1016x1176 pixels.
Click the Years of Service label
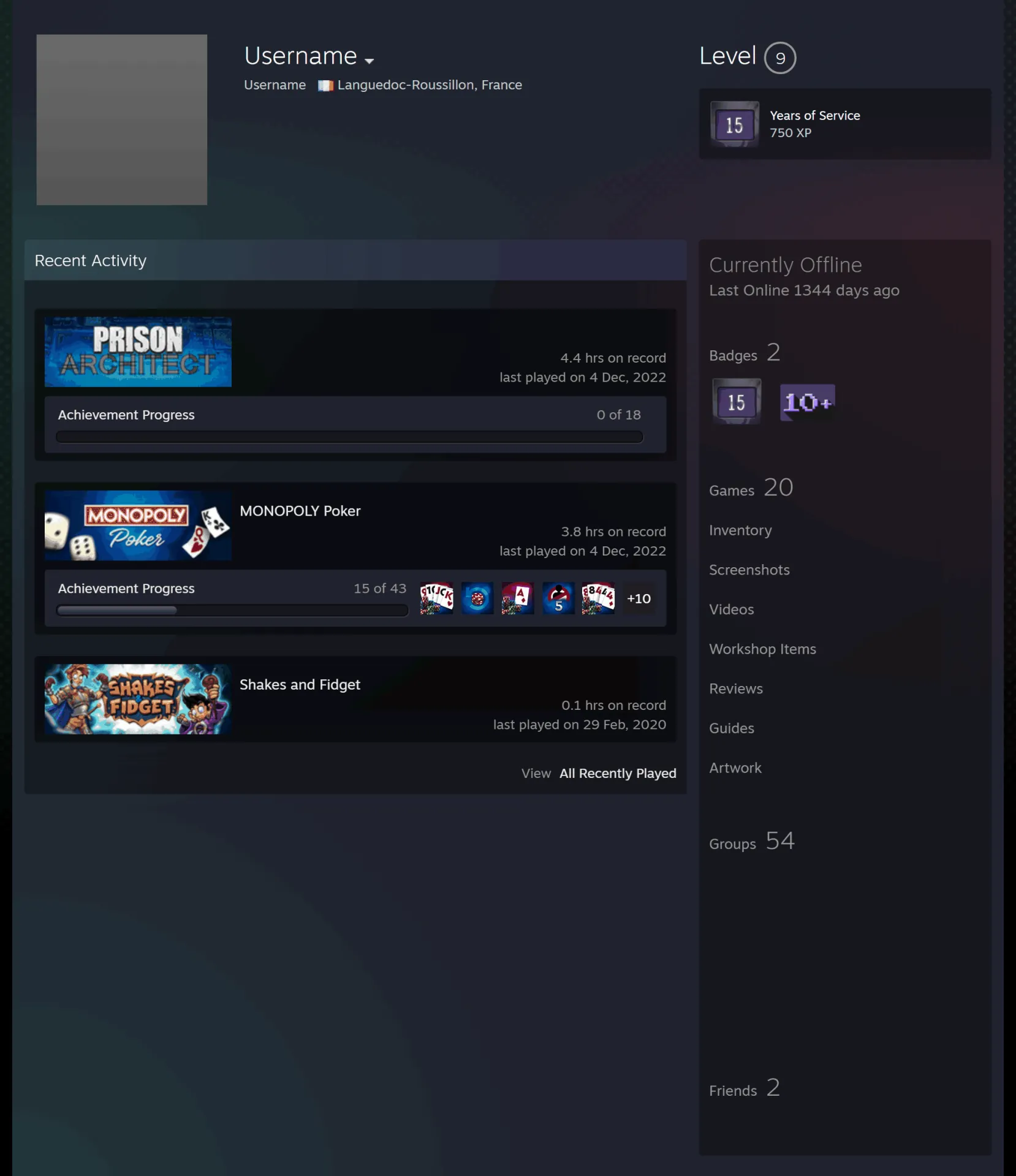coord(815,116)
